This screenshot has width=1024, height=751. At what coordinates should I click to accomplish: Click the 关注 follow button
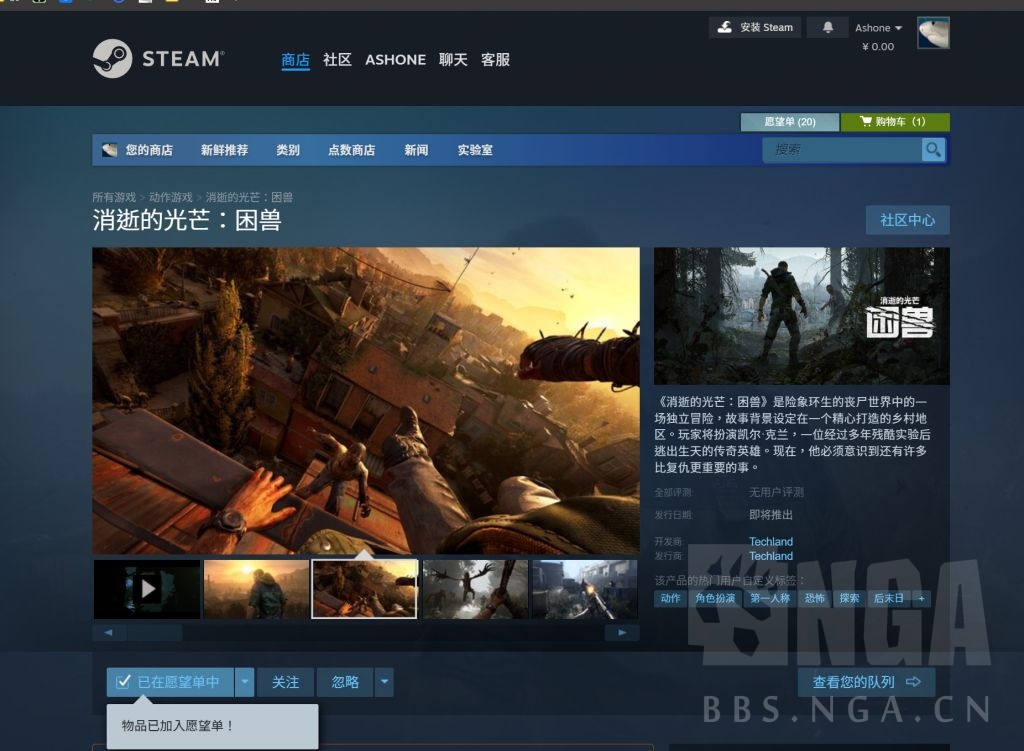285,682
